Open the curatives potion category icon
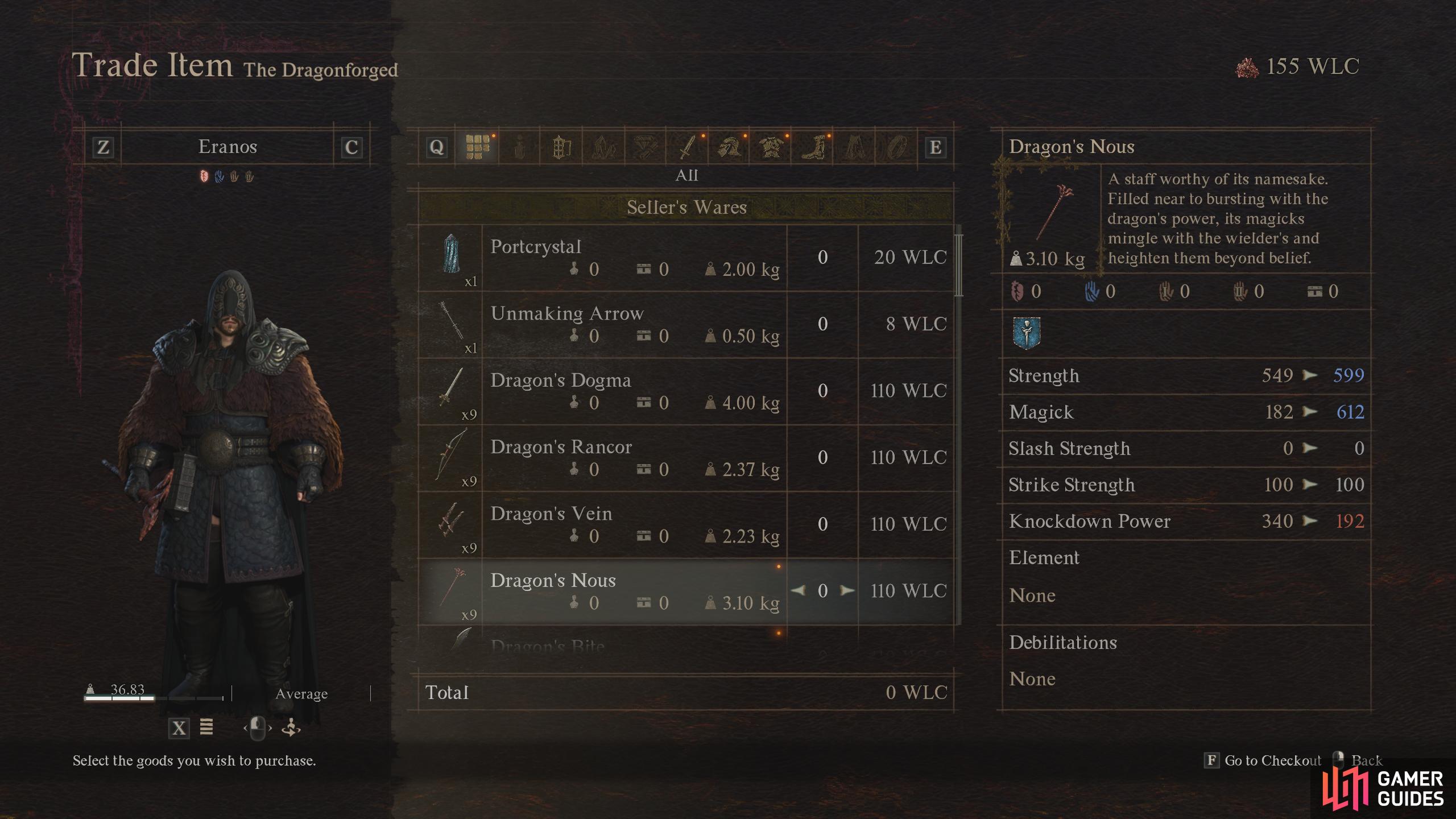Screen dimensions: 1456x819 coord(519,147)
